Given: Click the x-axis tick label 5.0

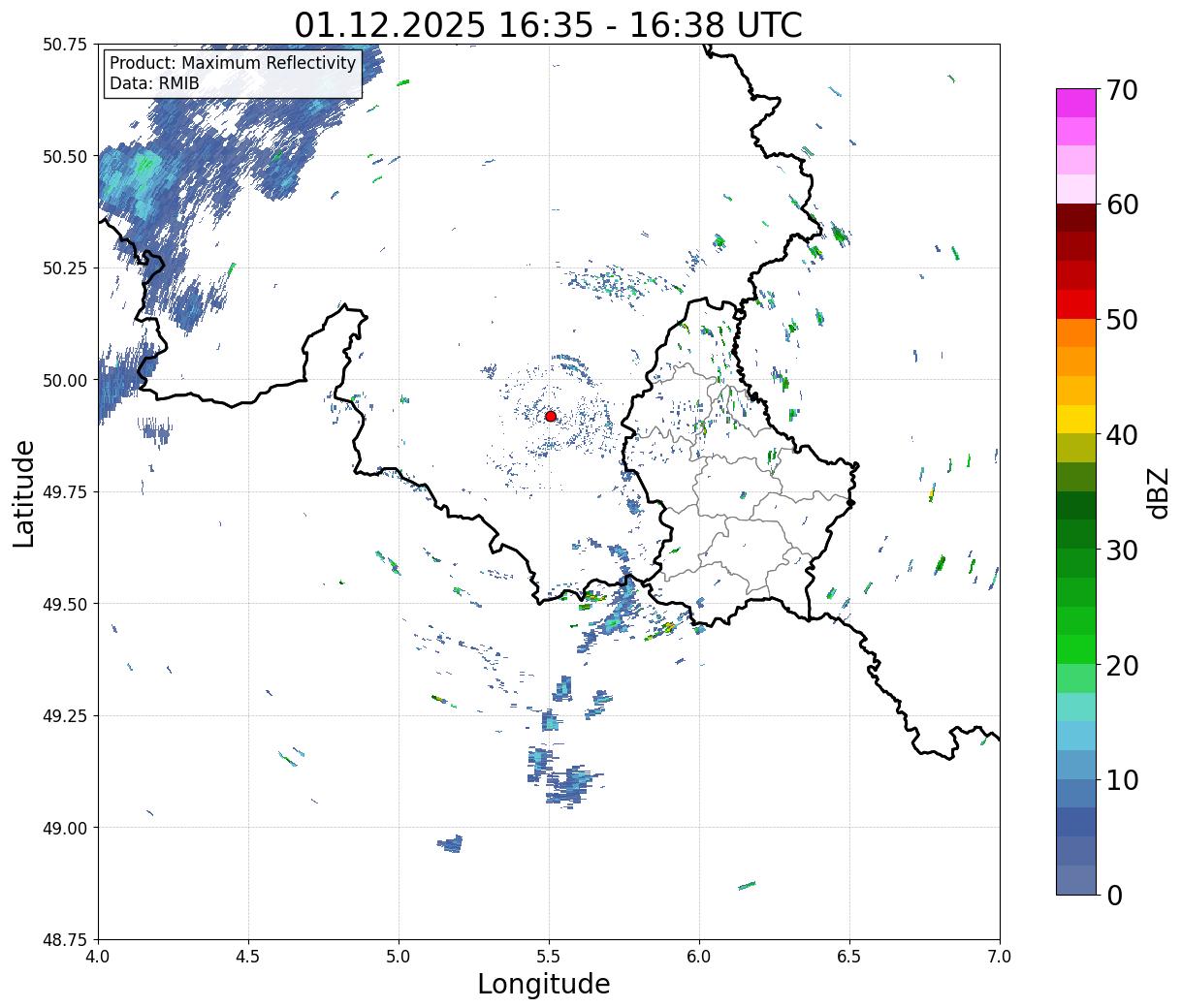Looking at the screenshot, I should click(399, 957).
